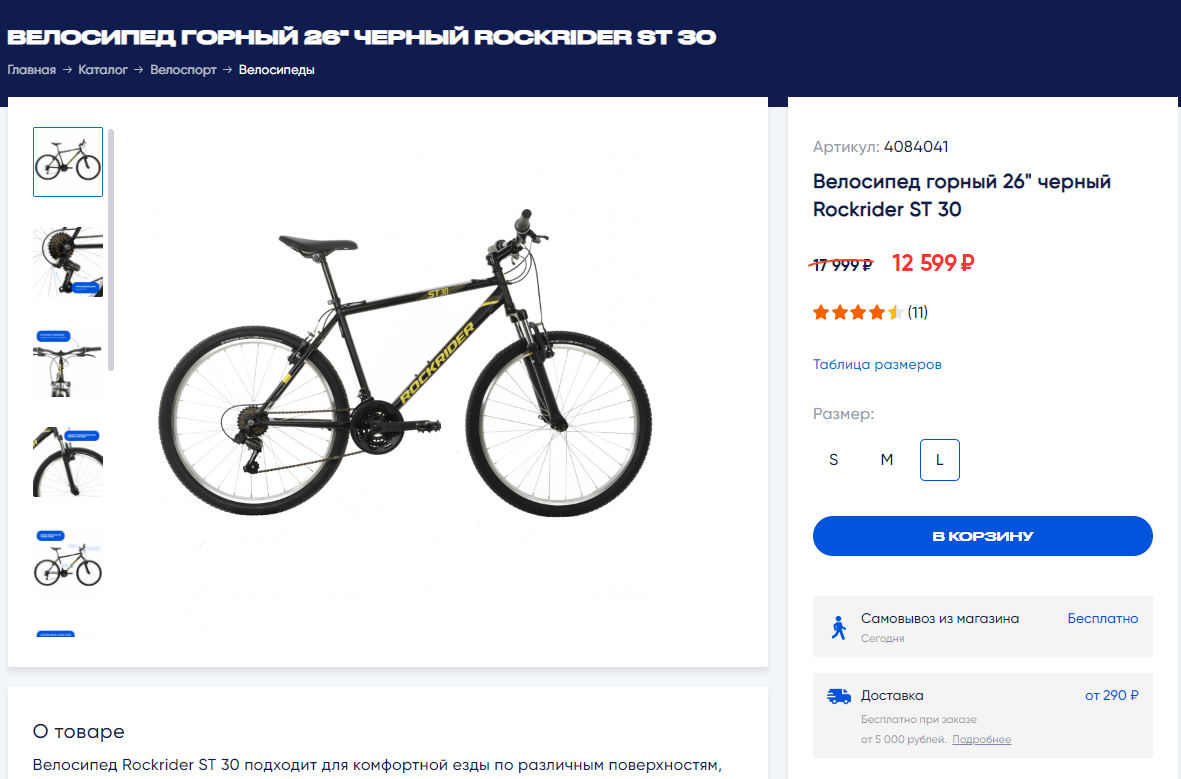Image resolution: width=1181 pixels, height=779 pixels.
Task: Add bike to cart with В корзину
Action: coord(982,536)
